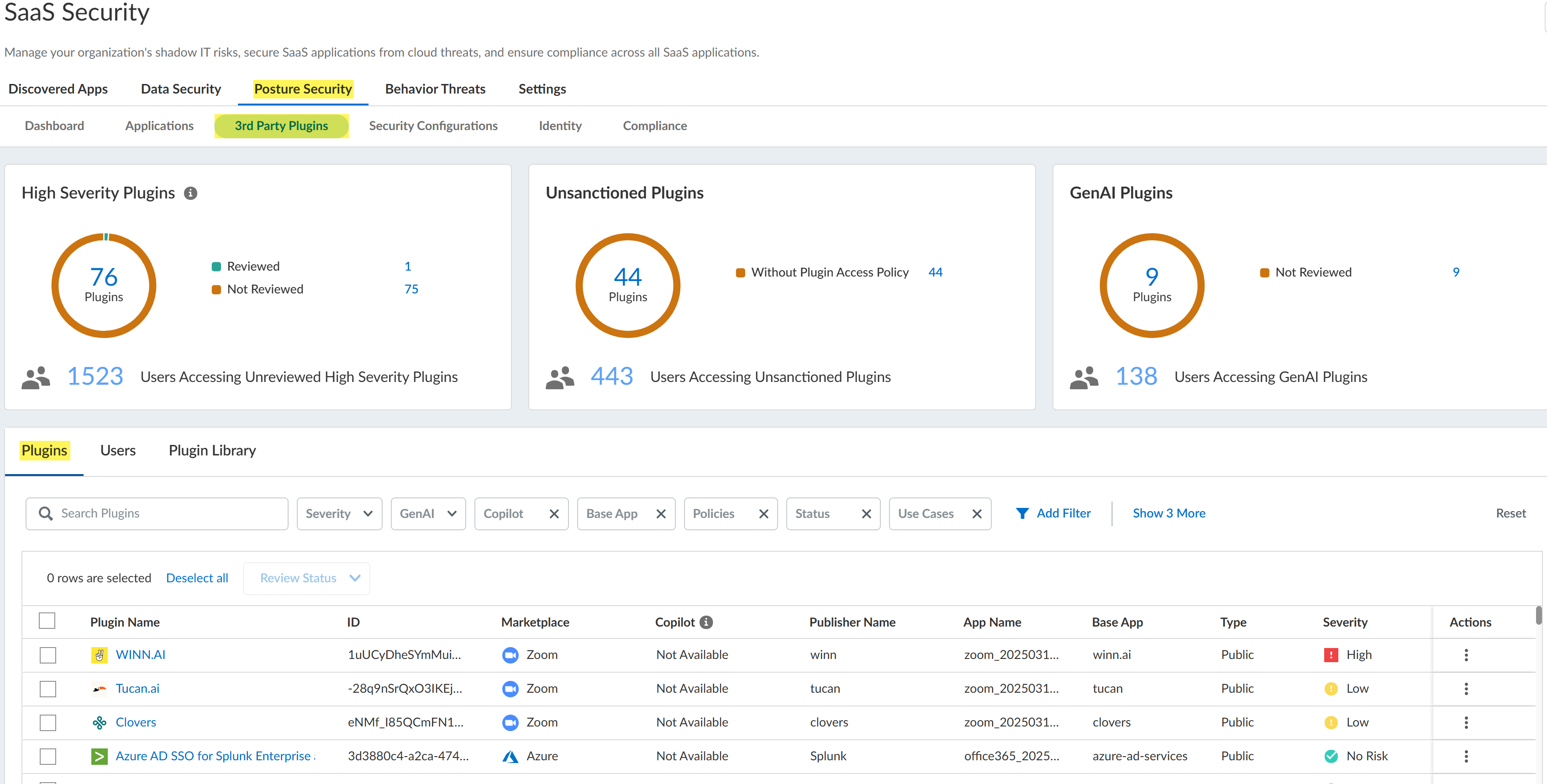Select the Azure AD SSO row checkbox

pos(48,756)
